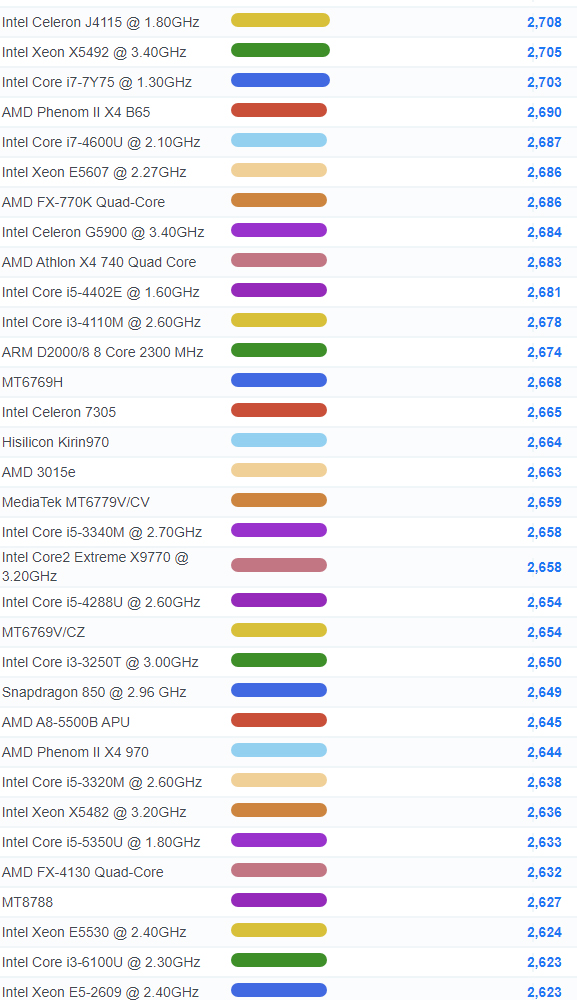Click Intel Core i5-3340M @ 2.70GHz
This screenshot has width=577, height=1000.
tap(102, 532)
